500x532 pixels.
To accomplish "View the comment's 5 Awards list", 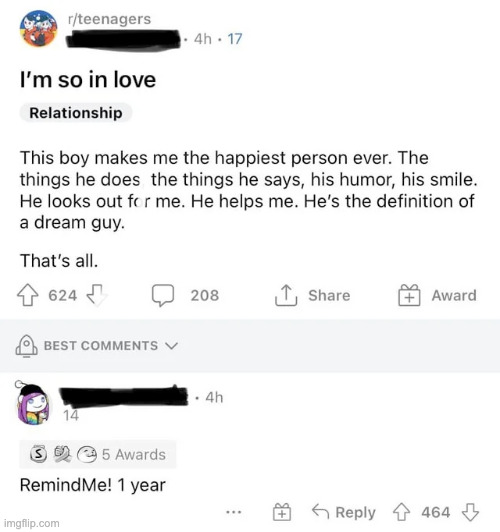I will click(98, 454).
